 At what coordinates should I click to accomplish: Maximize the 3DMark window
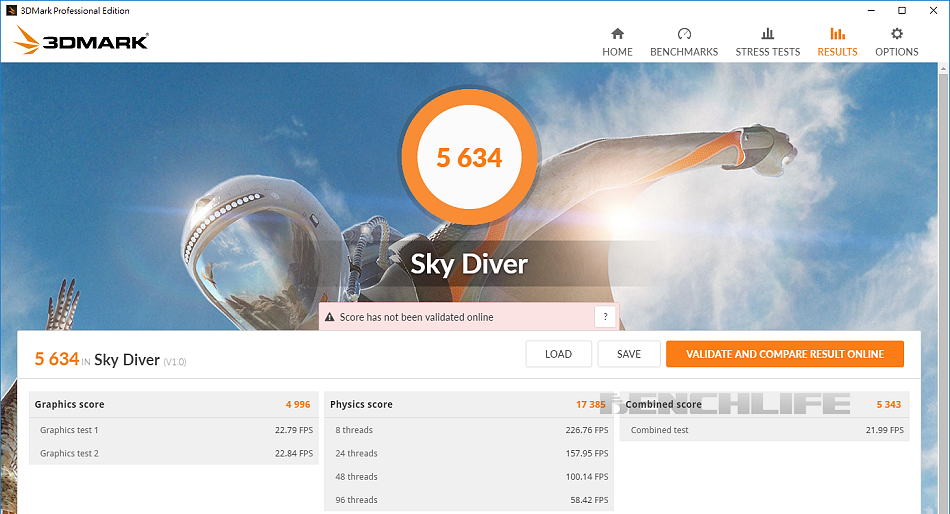pyautogui.click(x=902, y=10)
